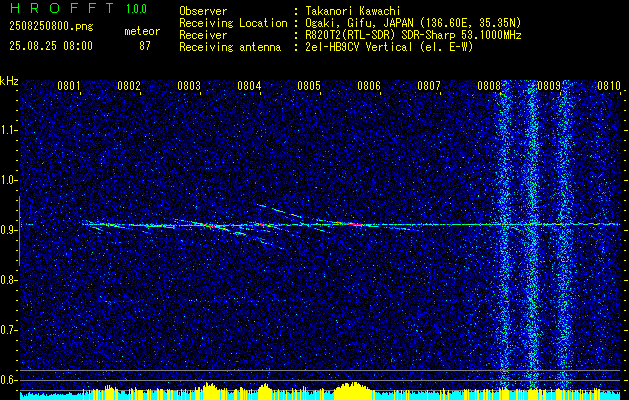
Task: Click time marker 0801
Action: (x=69, y=86)
